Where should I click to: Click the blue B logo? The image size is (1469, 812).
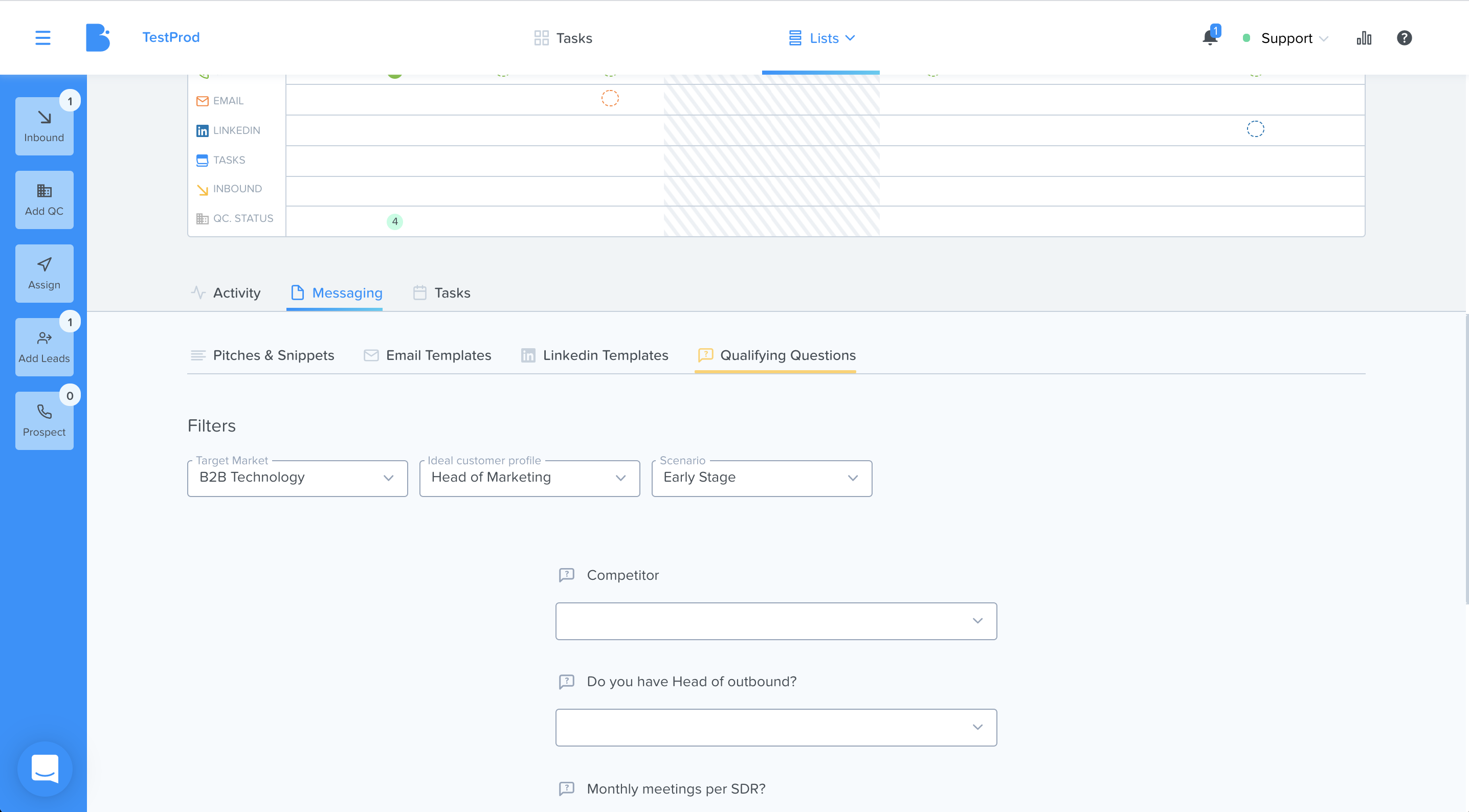coord(98,38)
